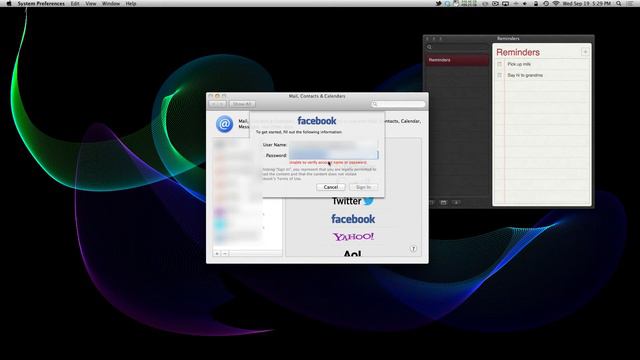Open the View menu
Viewport: 640px width, 360px height.
91,3
